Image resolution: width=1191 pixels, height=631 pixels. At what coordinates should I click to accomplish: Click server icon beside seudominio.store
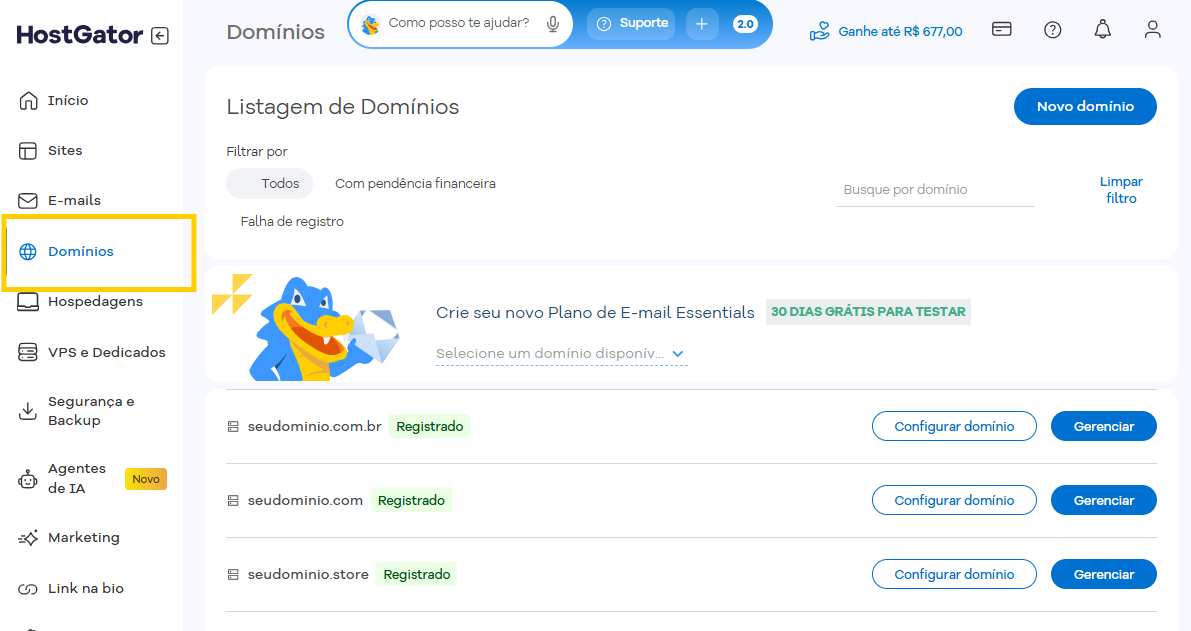coord(233,575)
